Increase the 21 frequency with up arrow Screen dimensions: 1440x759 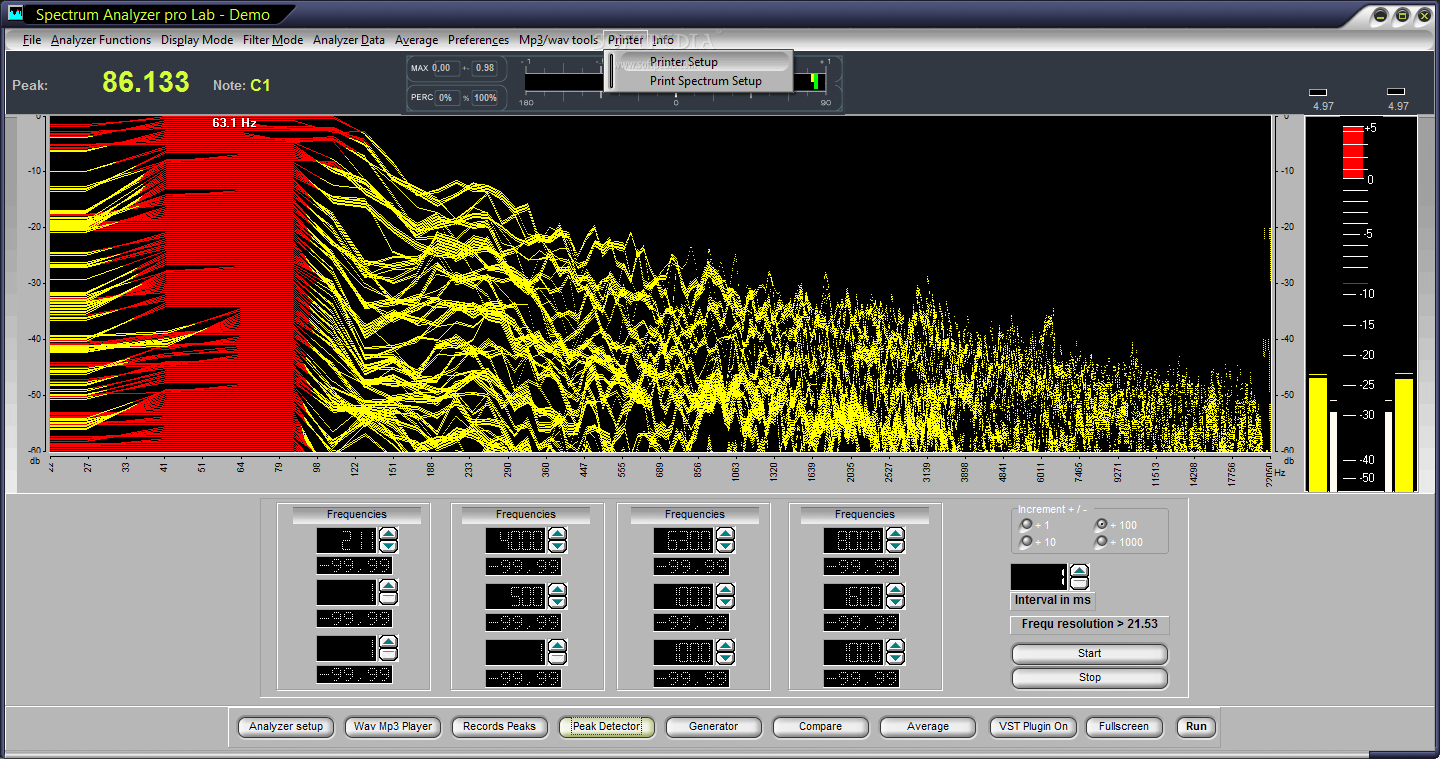(389, 535)
